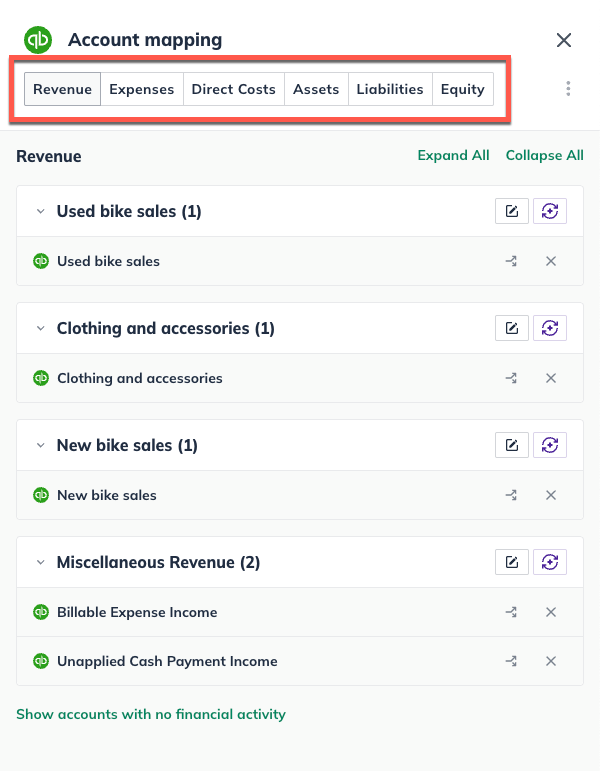Remove the New bike sales account row
The width and height of the screenshot is (600, 771).
click(x=551, y=495)
